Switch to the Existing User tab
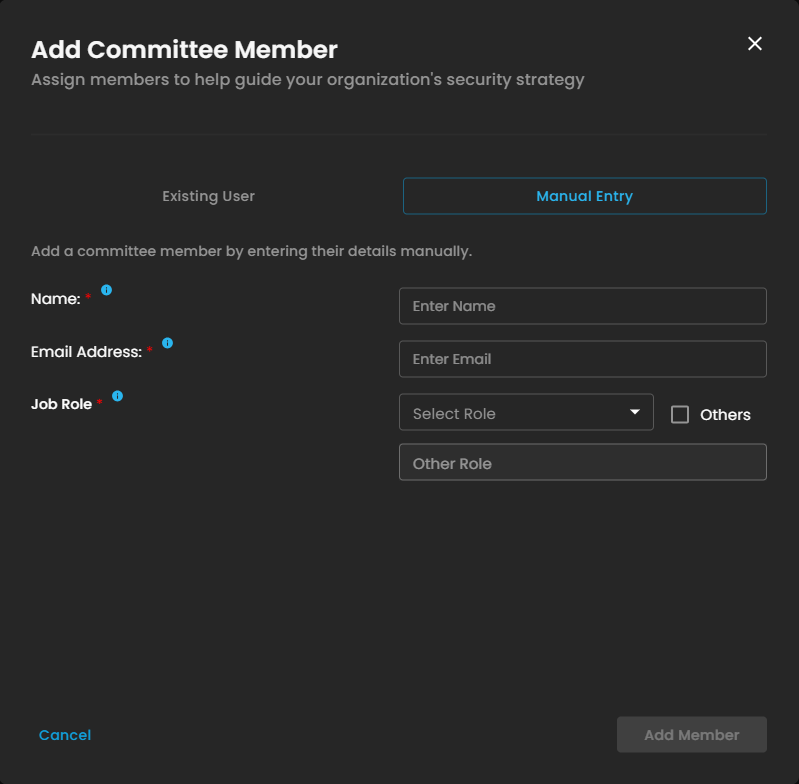Viewport: 799px width, 784px height. pos(208,196)
